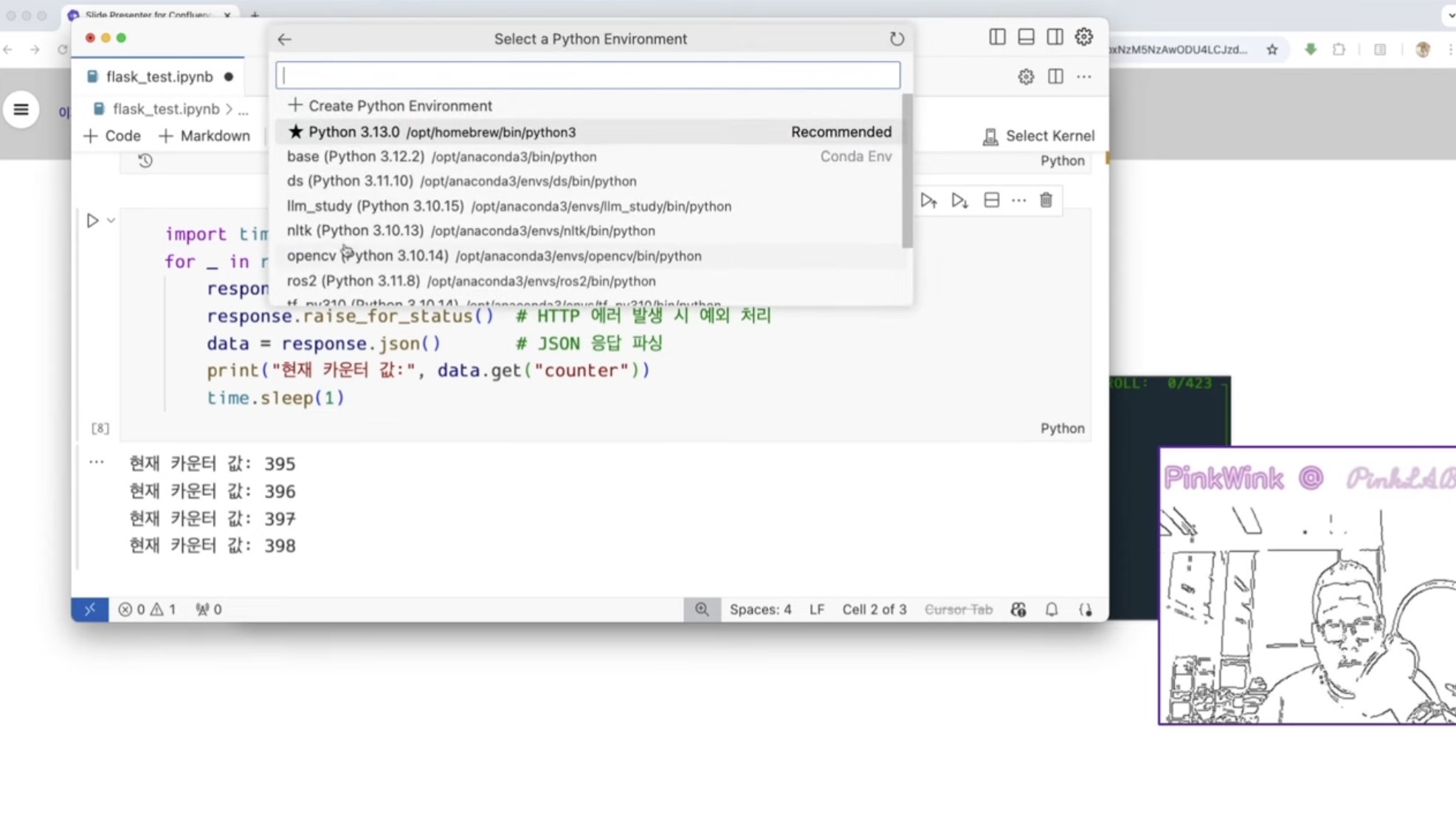Click the environment list scrollbar

[x=907, y=171]
